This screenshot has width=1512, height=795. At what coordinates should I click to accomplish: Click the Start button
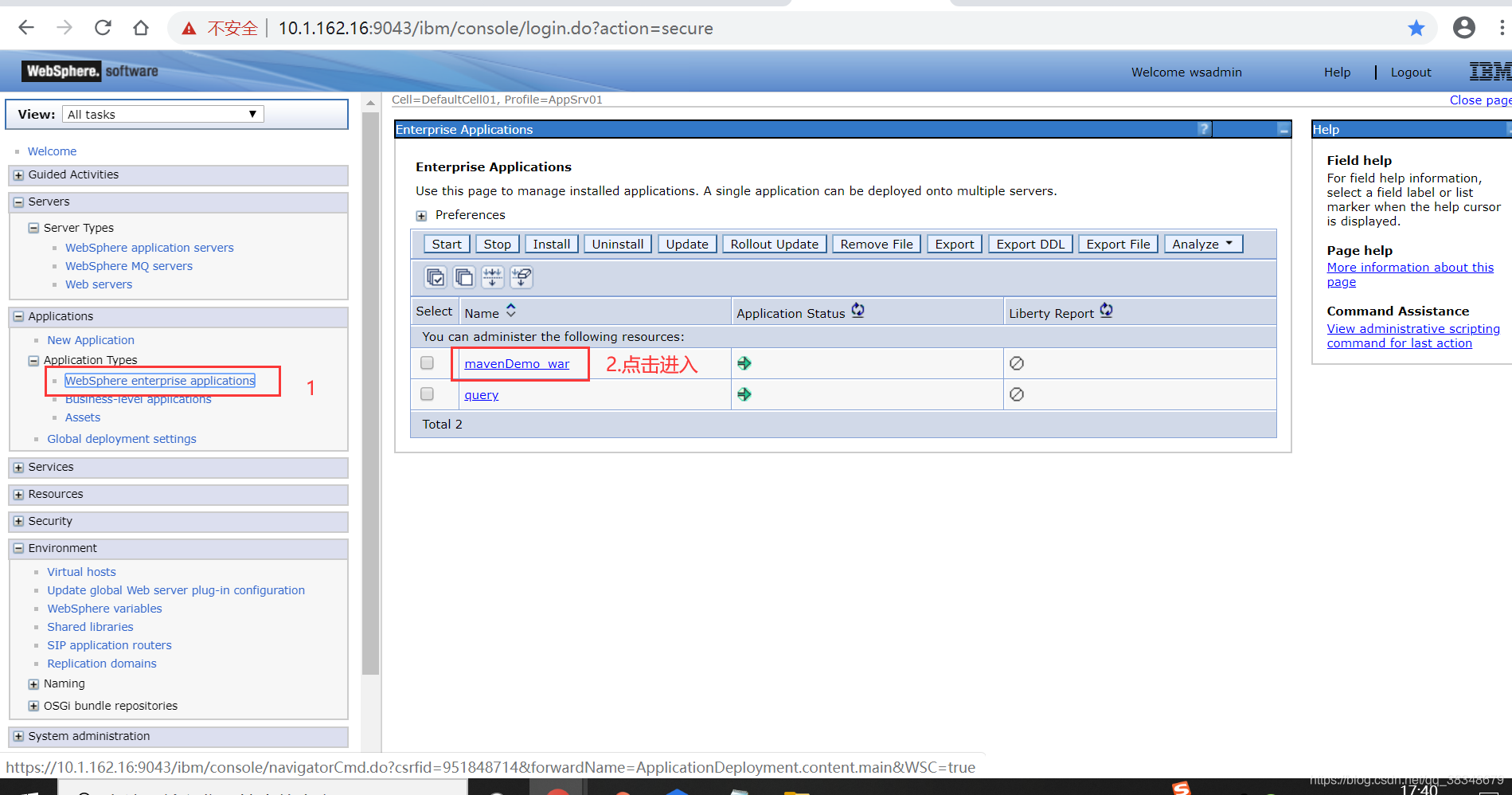coord(447,244)
